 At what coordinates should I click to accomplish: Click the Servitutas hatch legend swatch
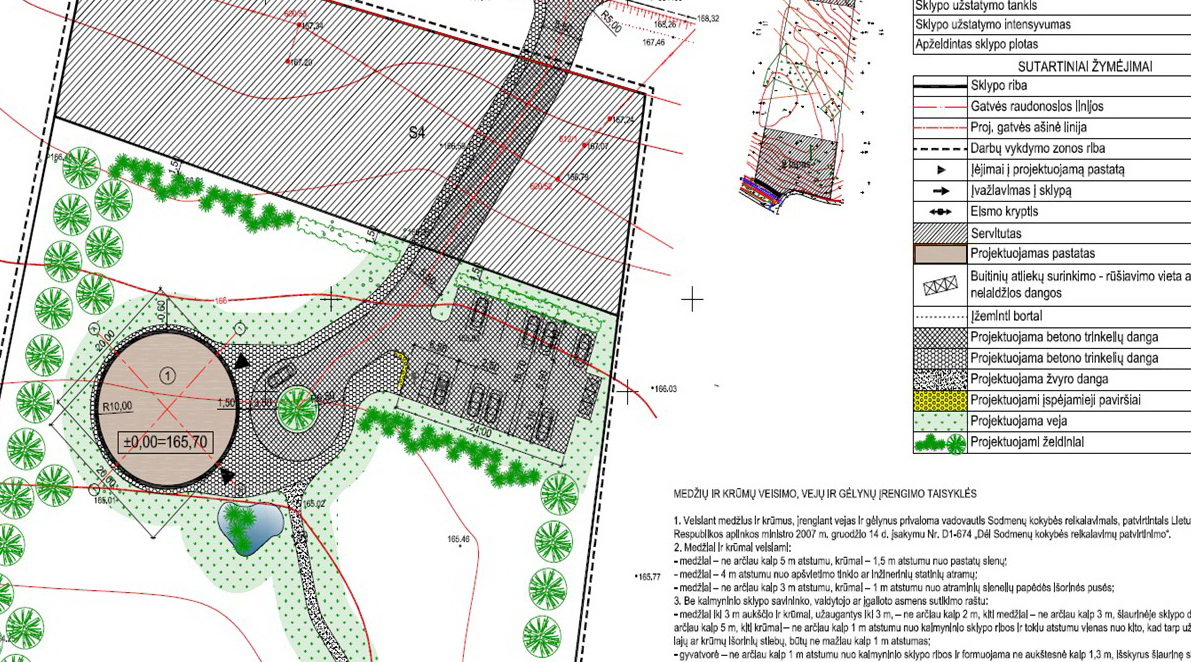940,234
